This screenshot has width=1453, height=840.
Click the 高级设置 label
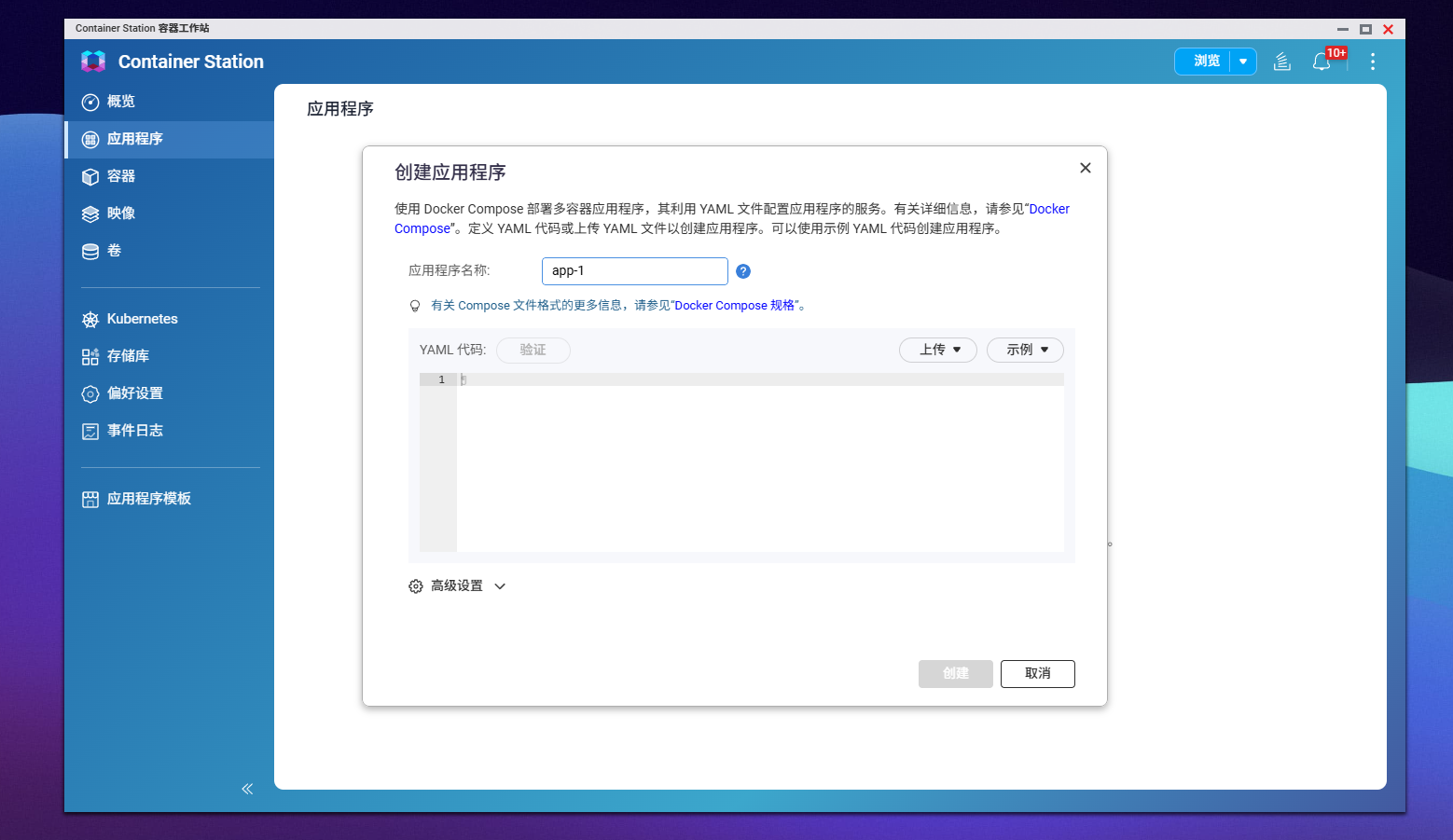pos(457,586)
